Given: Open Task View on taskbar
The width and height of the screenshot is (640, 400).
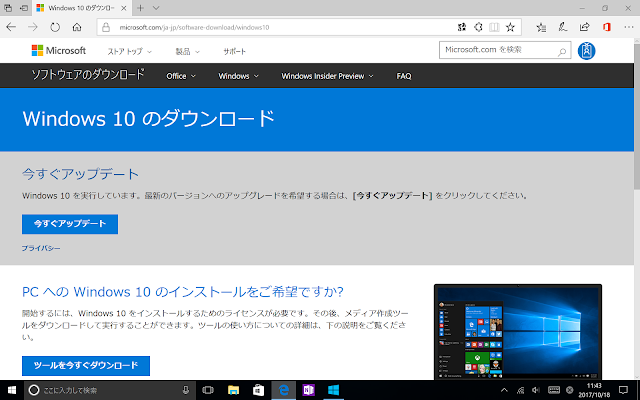Looking at the screenshot, I should pyautogui.click(x=208, y=390).
